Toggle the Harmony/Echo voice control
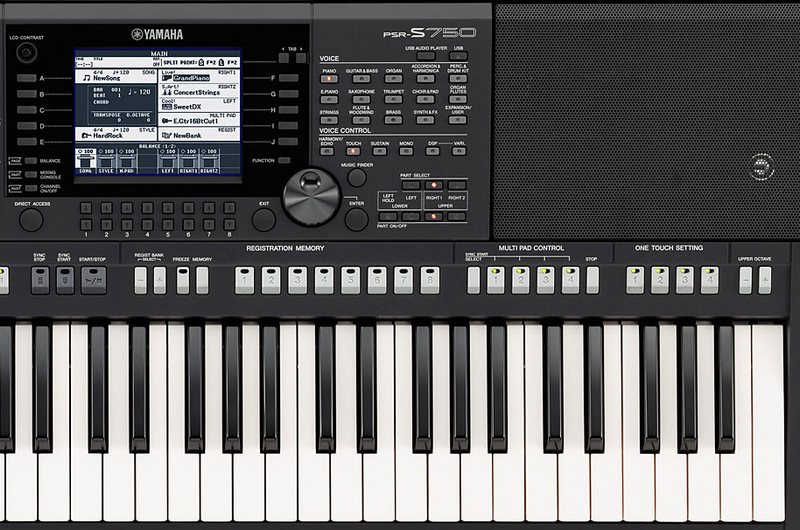The image size is (800, 530). pyautogui.click(x=327, y=152)
